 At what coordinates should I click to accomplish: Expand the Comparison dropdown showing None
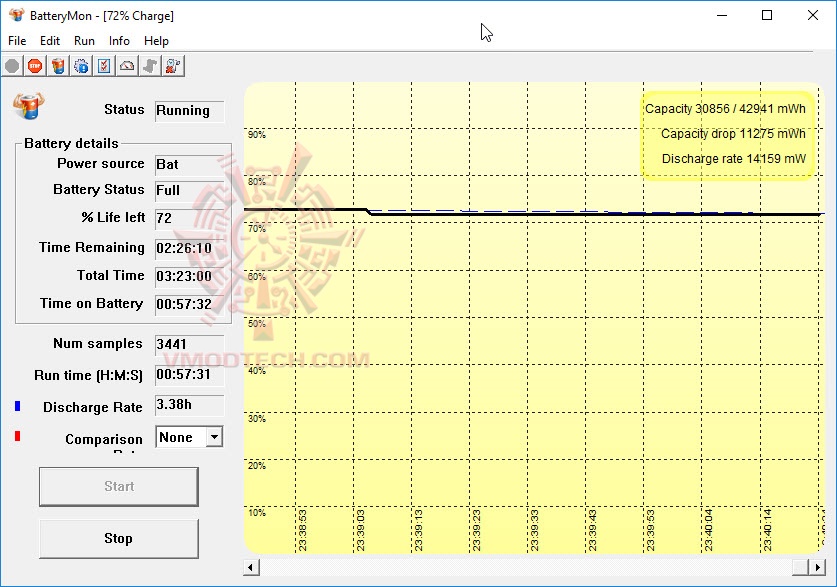click(x=214, y=437)
